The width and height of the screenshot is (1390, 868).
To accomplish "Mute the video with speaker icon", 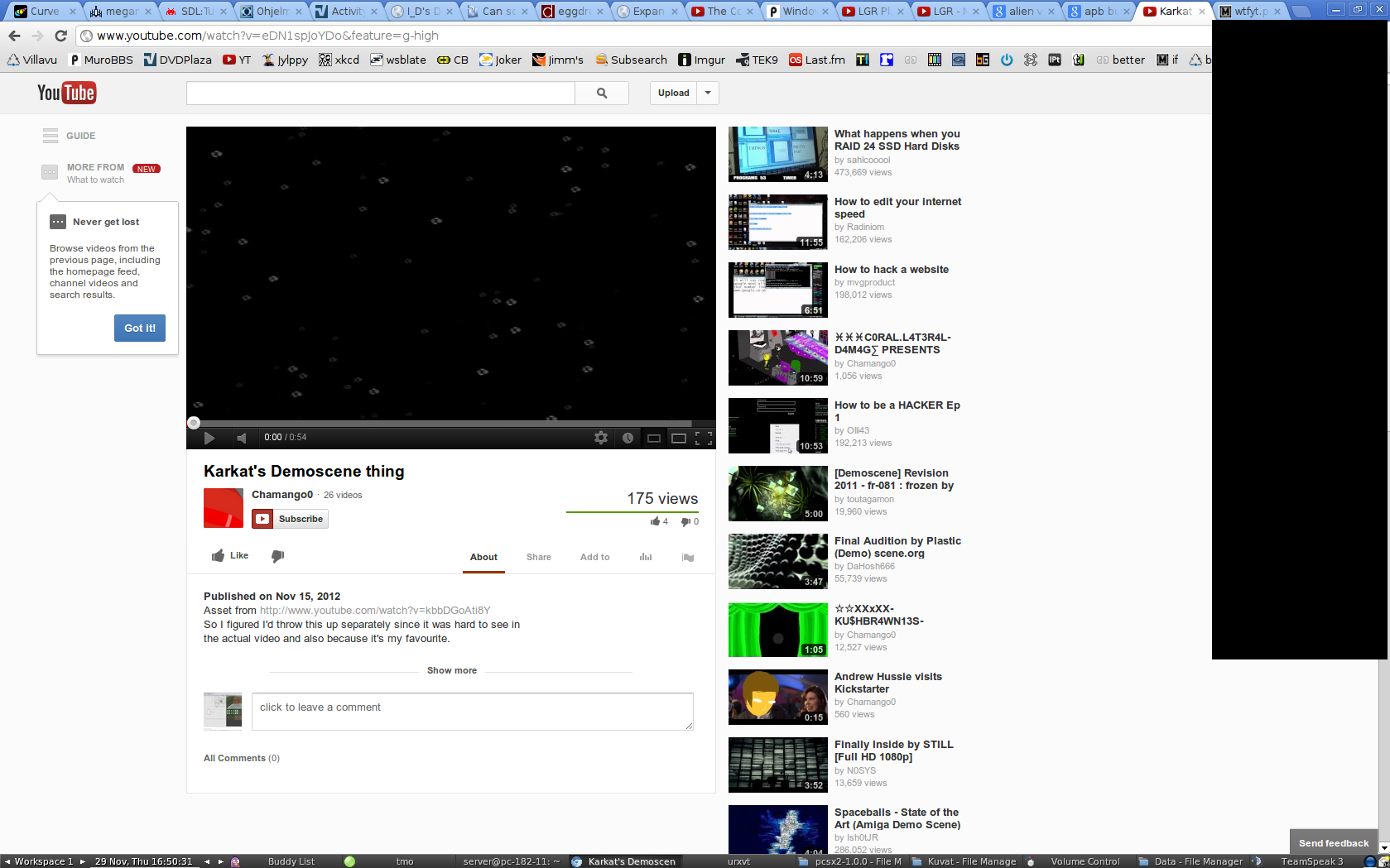I will coord(241,438).
